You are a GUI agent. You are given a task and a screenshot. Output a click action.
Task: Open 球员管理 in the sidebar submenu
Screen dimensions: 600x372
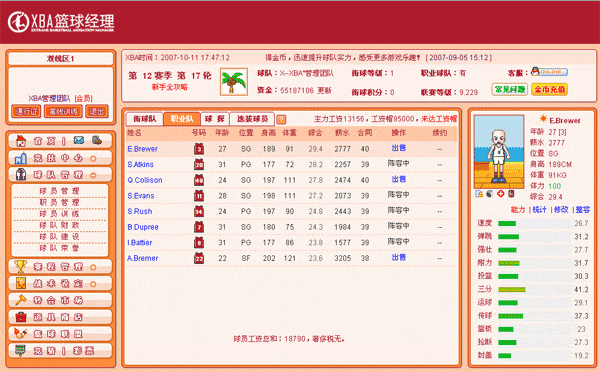(60, 191)
